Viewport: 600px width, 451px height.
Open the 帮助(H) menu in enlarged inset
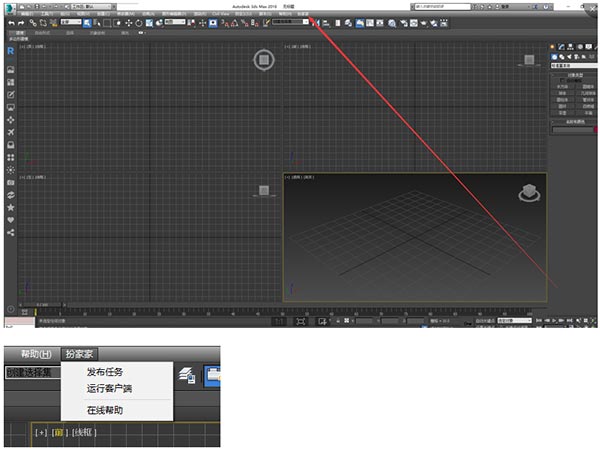point(36,354)
